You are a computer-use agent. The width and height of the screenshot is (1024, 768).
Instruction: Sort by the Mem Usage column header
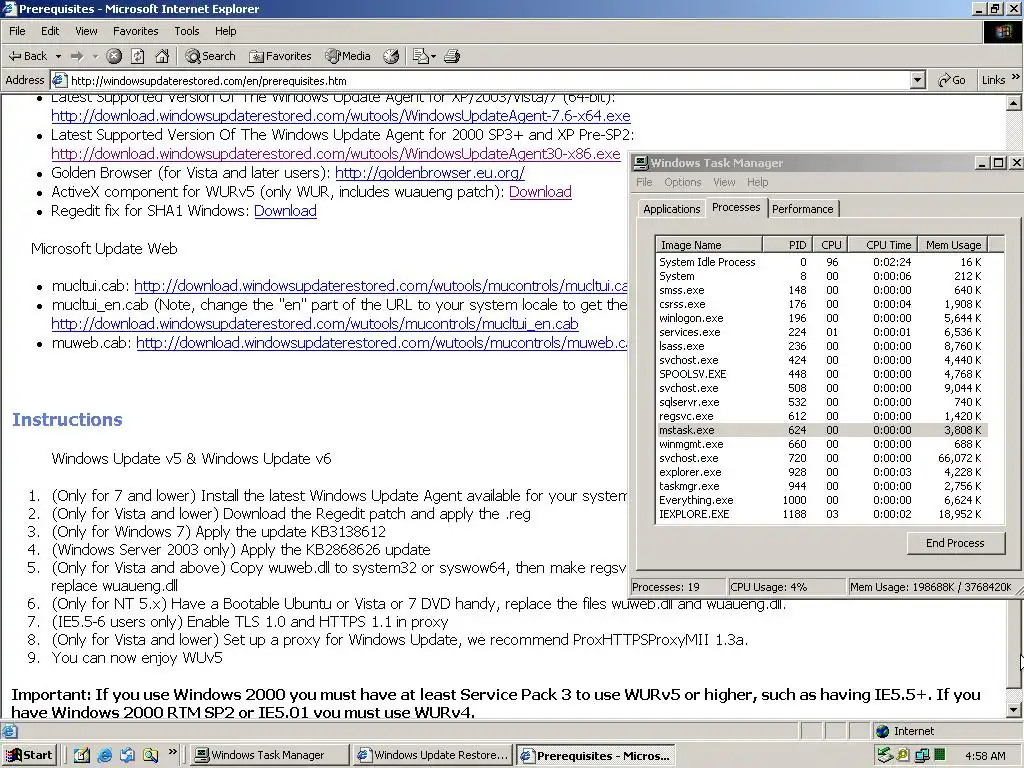(953, 245)
